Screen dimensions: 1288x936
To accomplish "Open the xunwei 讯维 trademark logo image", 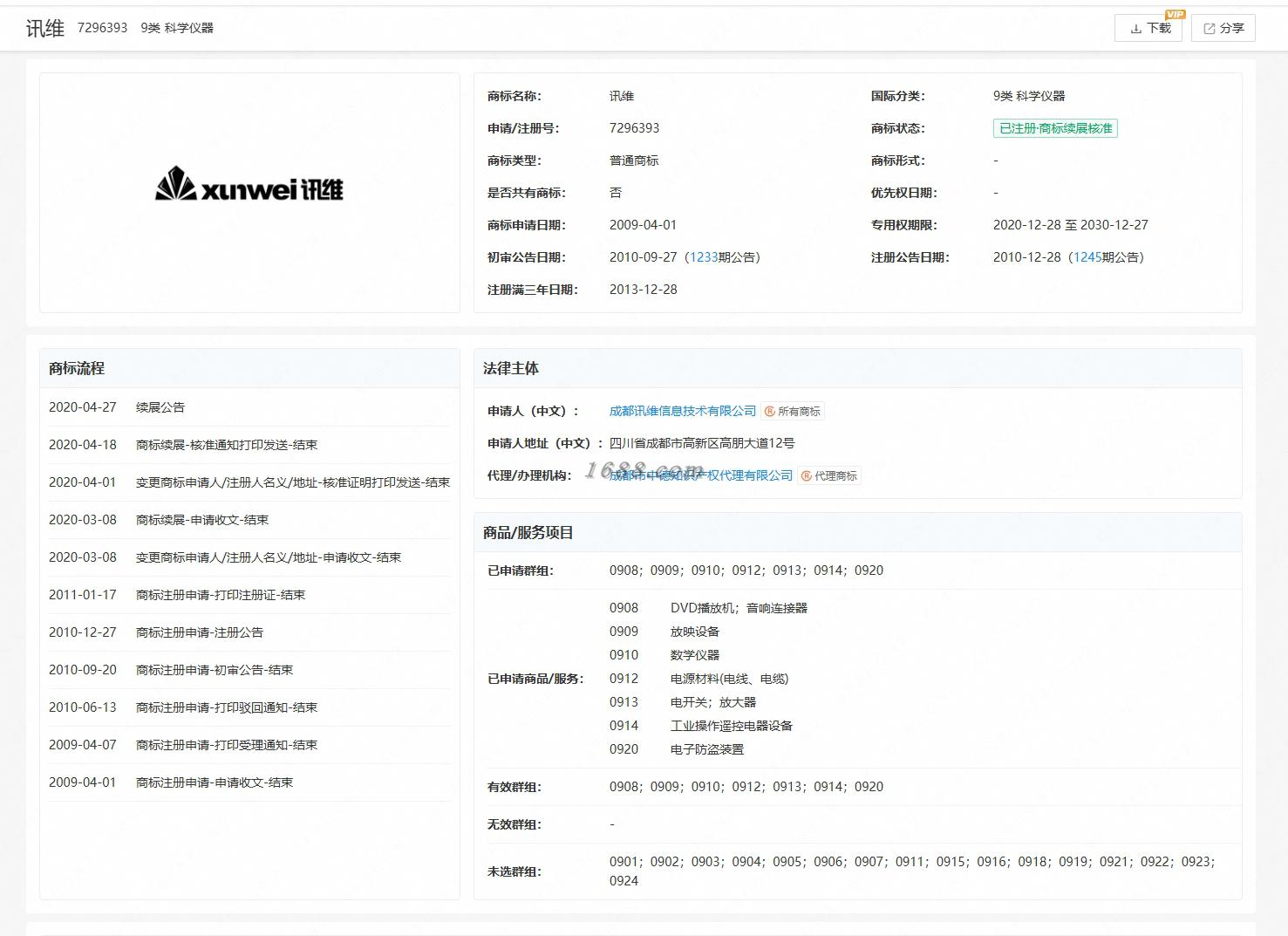I will pyautogui.click(x=249, y=184).
